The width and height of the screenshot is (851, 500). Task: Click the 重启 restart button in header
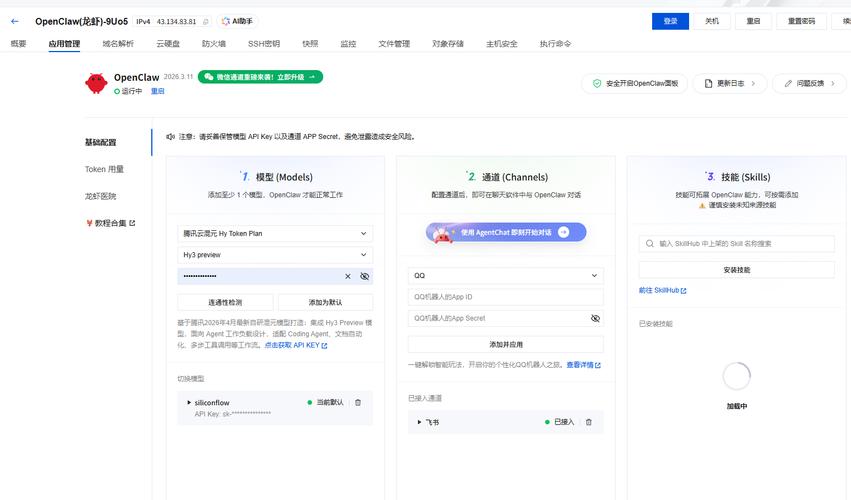tap(753, 21)
